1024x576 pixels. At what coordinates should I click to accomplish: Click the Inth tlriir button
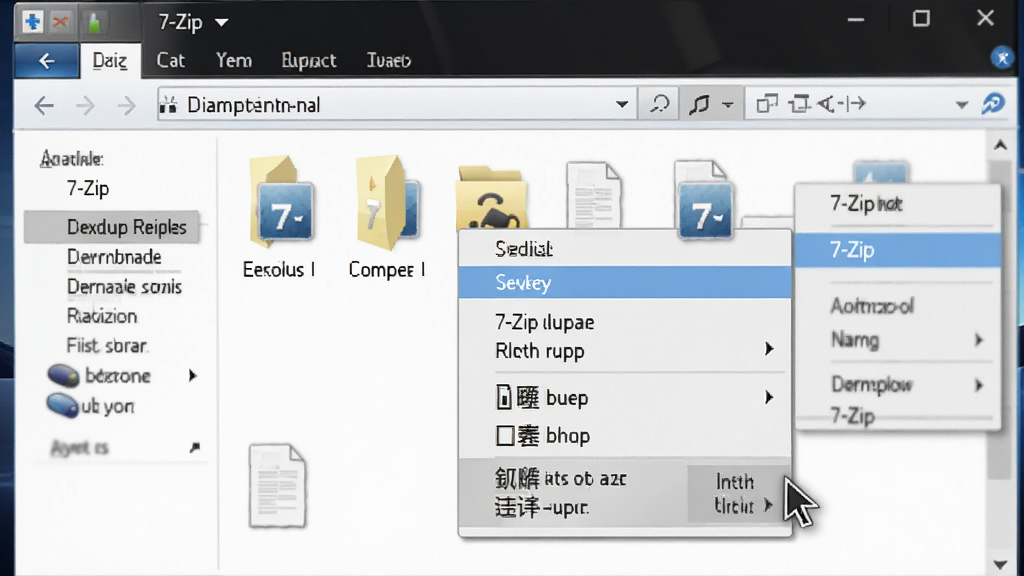click(739, 494)
